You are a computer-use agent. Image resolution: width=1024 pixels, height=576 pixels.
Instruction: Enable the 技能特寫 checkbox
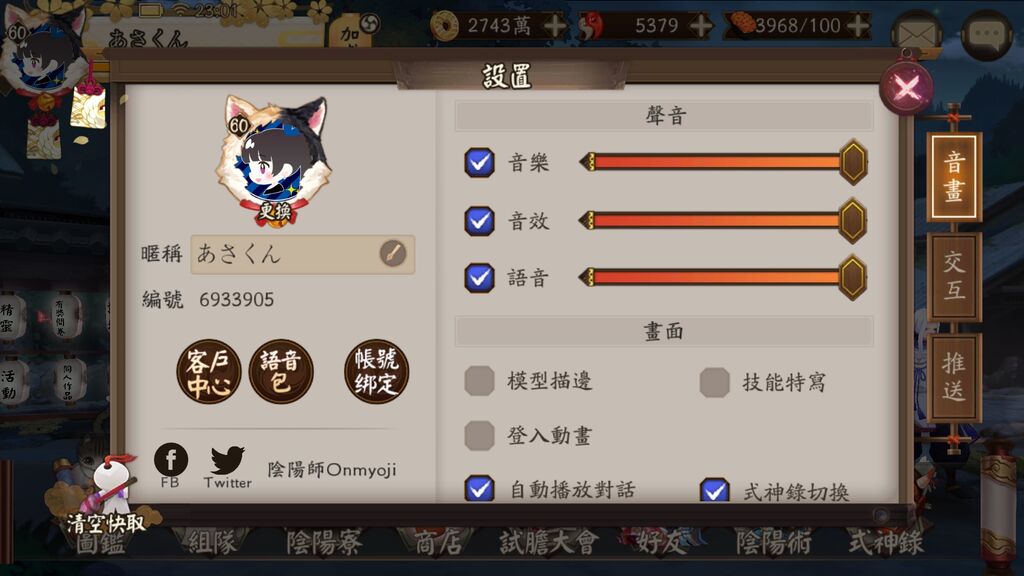714,382
